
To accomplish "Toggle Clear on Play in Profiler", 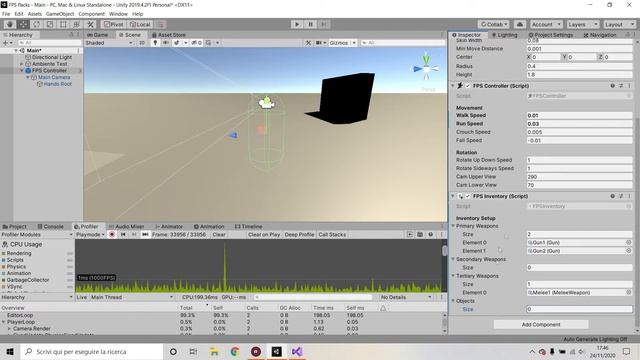I will [x=264, y=235].
